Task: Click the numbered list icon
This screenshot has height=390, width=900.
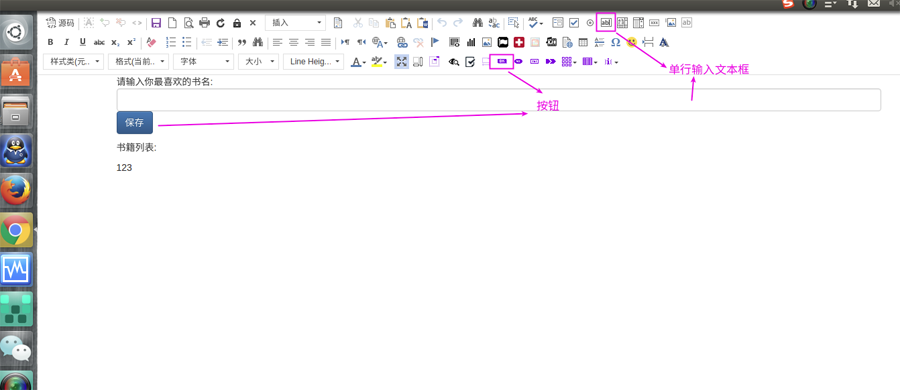Action: (x=170, y=42)
